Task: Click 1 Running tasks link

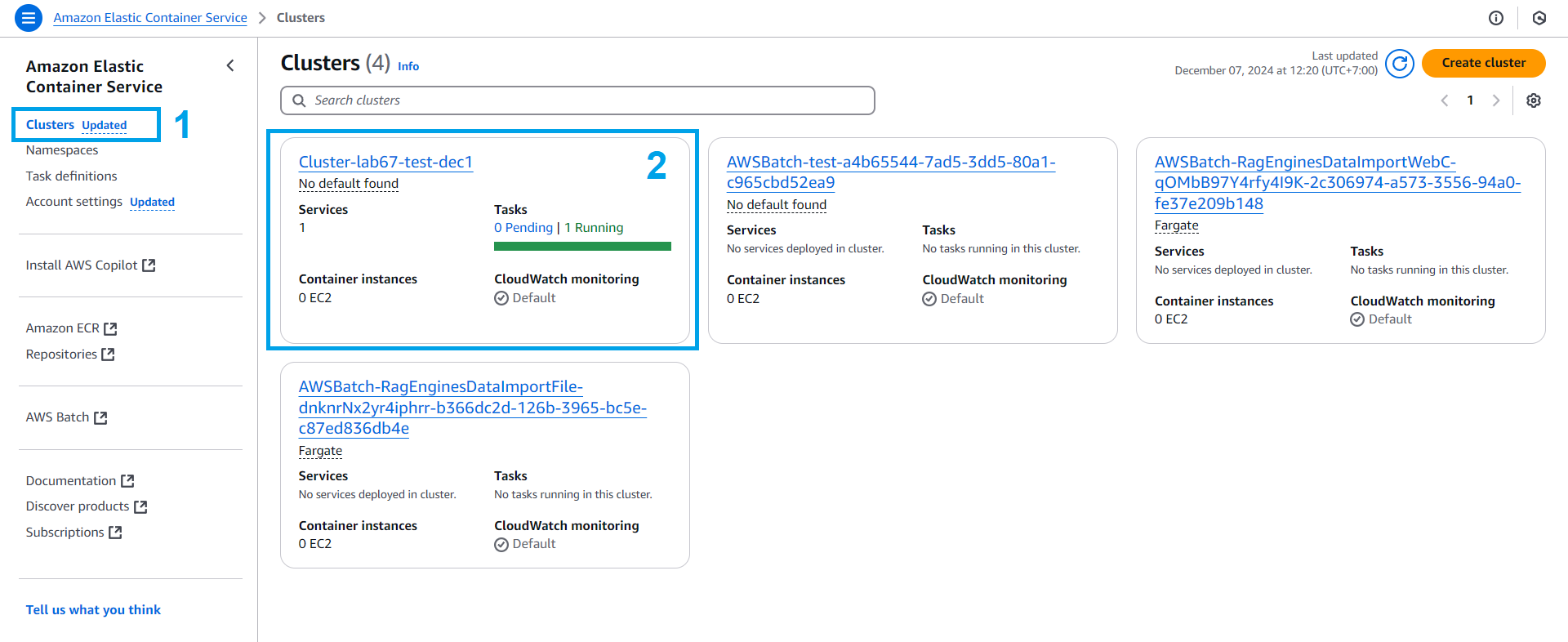Action: click(x=594, y=228)
